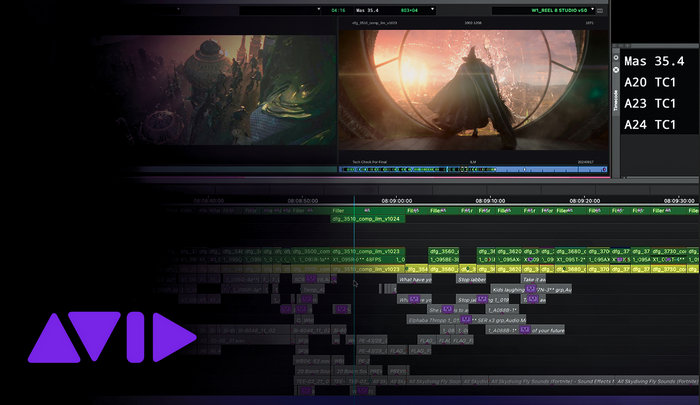Select the green dfg_3730_co video clip

[669, 251]
